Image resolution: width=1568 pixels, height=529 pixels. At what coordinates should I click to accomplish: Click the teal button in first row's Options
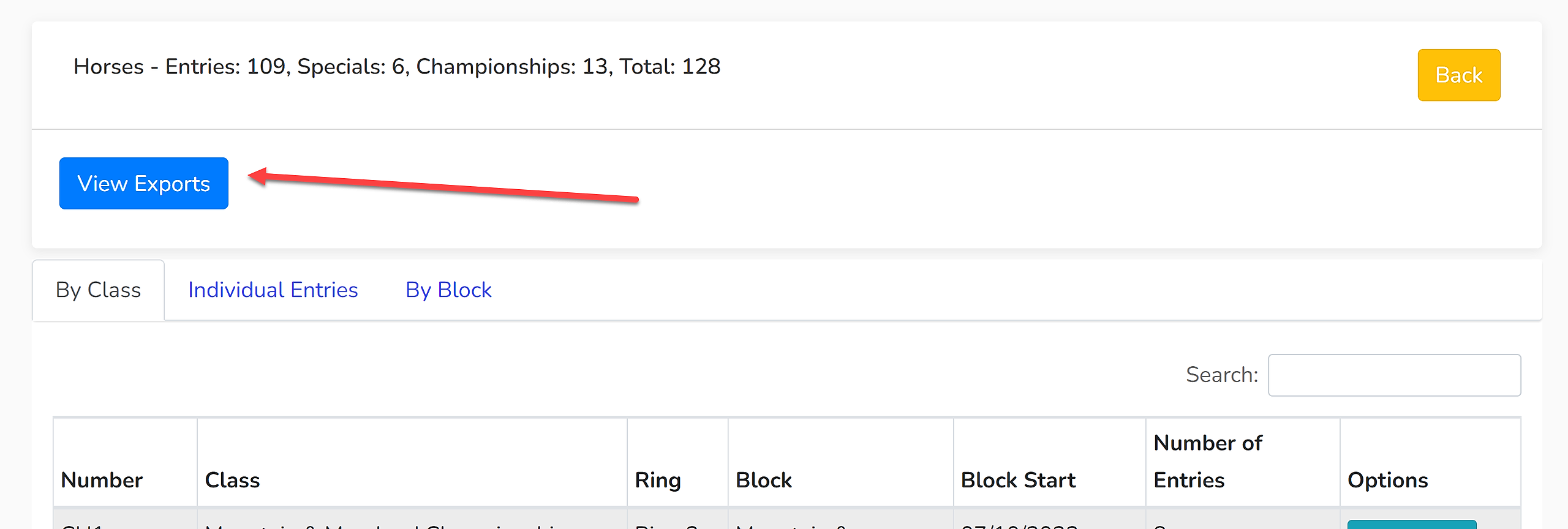pos(1412,525)
